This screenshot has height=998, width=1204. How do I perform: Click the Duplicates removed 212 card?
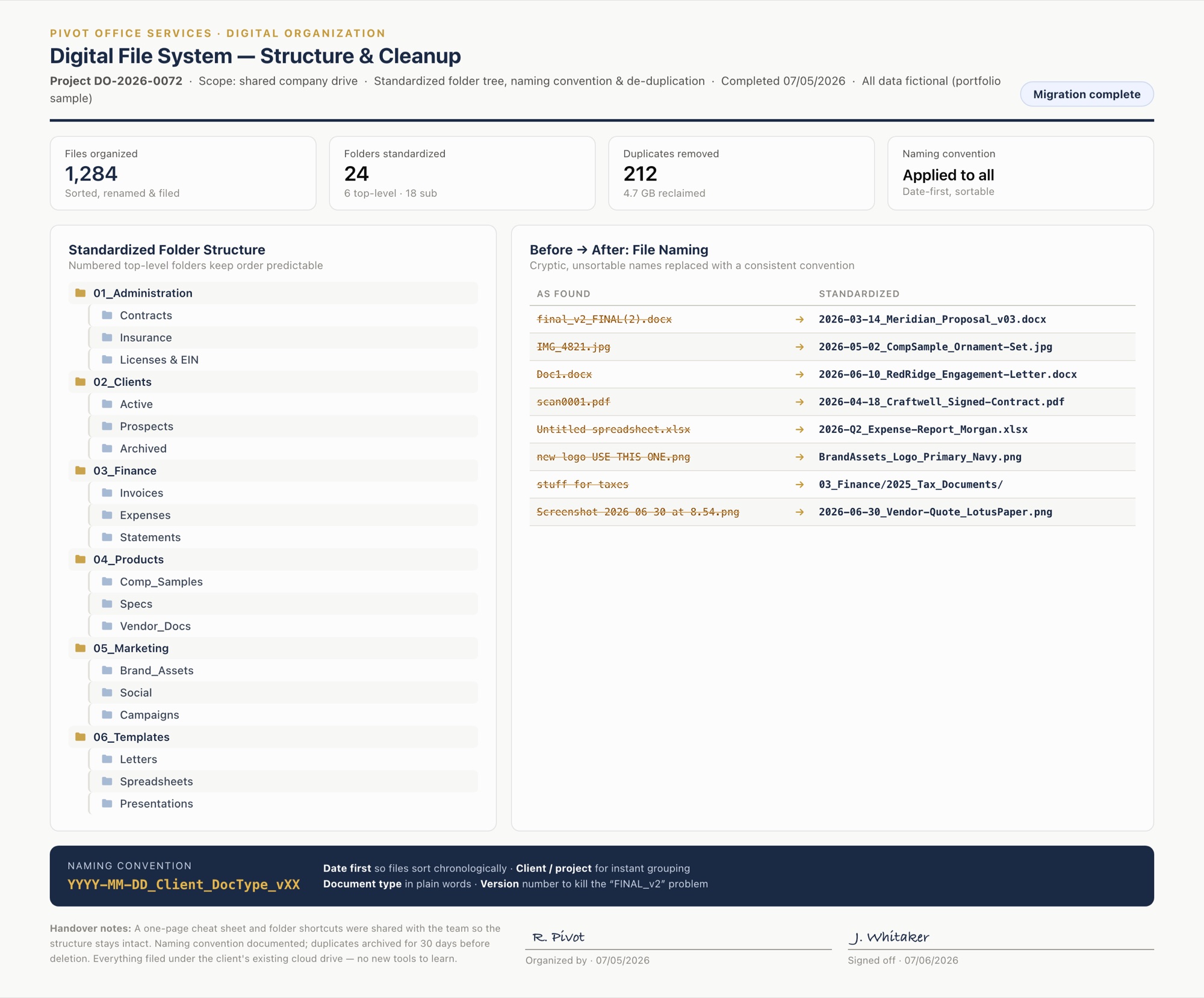[741, 173]
